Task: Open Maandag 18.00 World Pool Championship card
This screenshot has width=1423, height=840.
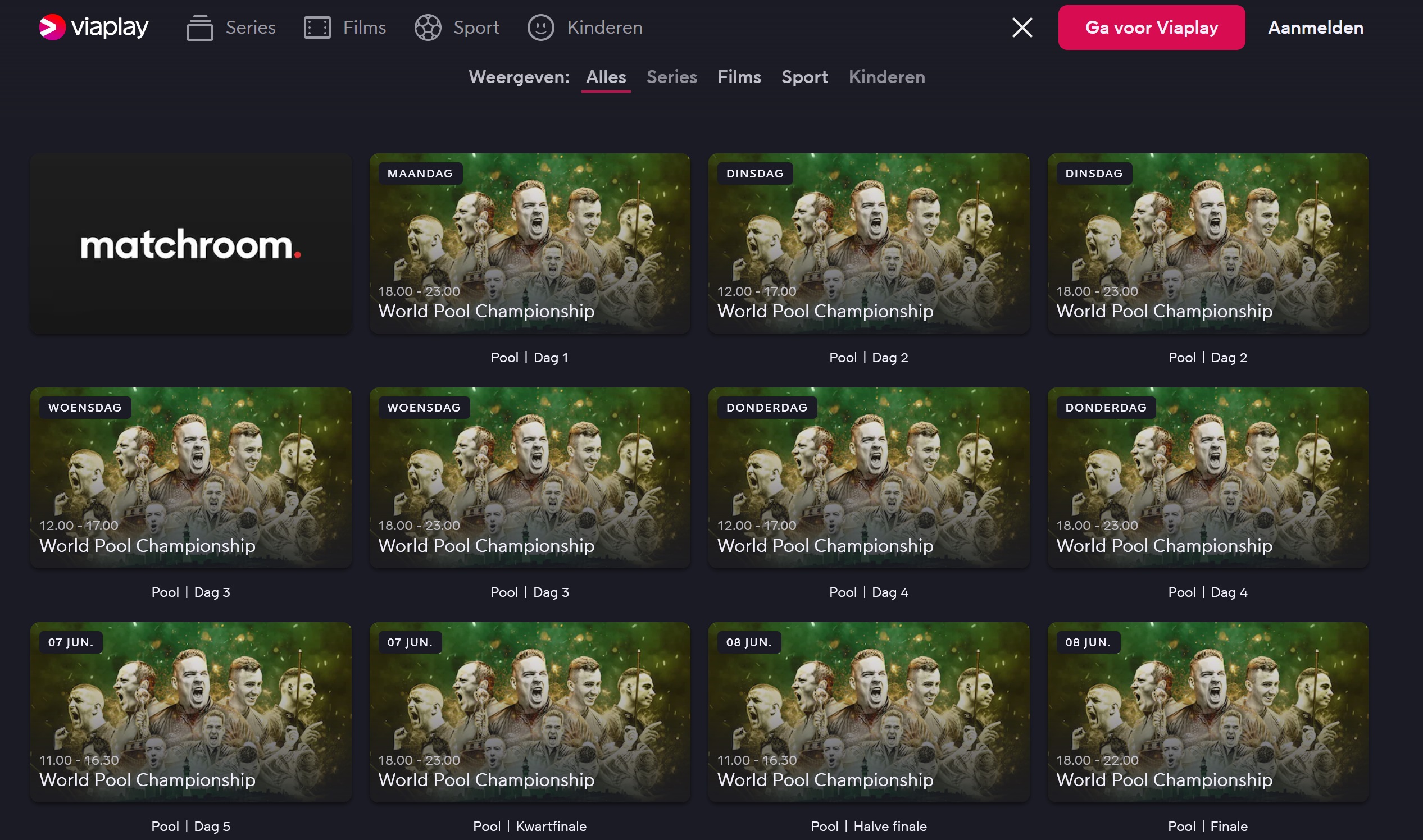Action: point(529,243)
